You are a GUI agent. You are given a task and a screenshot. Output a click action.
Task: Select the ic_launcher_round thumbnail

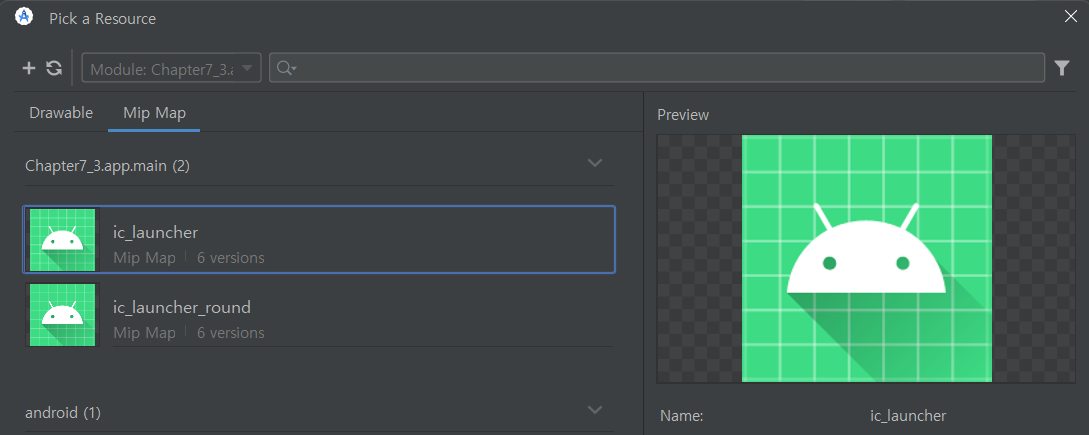63,315
